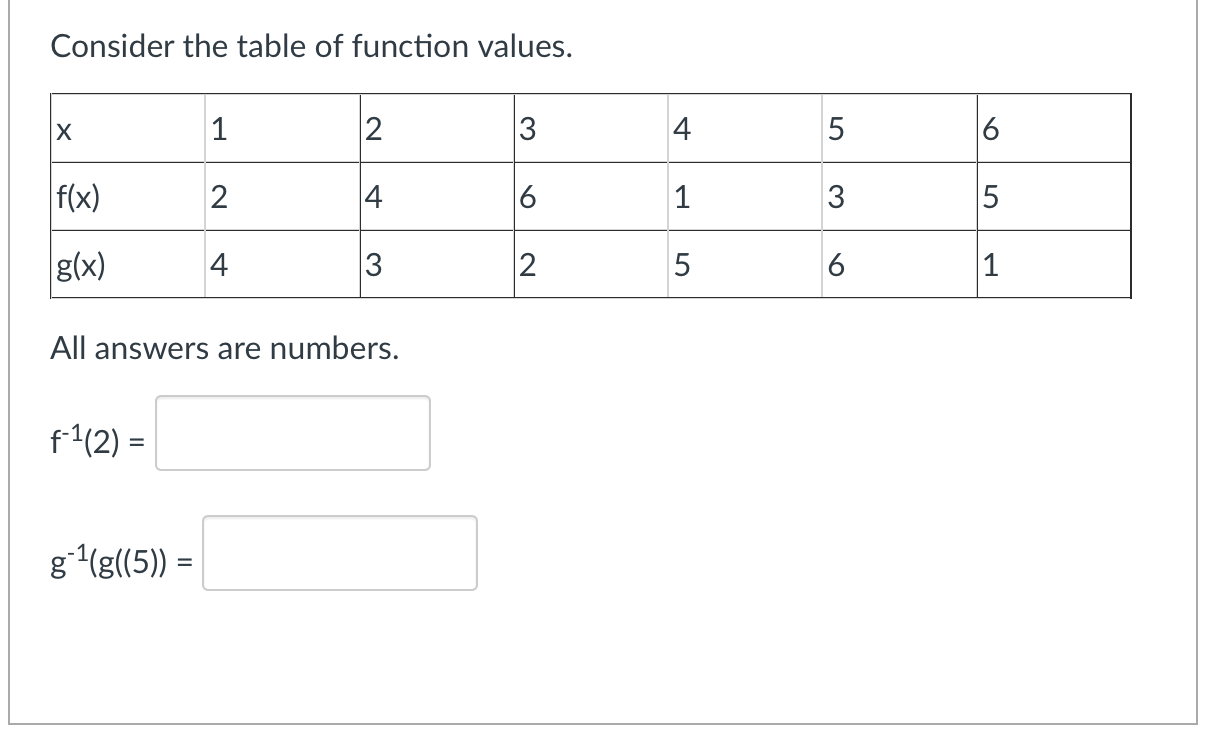
Task: Select the cell containing x value 1
Action: tap(278, 129)
